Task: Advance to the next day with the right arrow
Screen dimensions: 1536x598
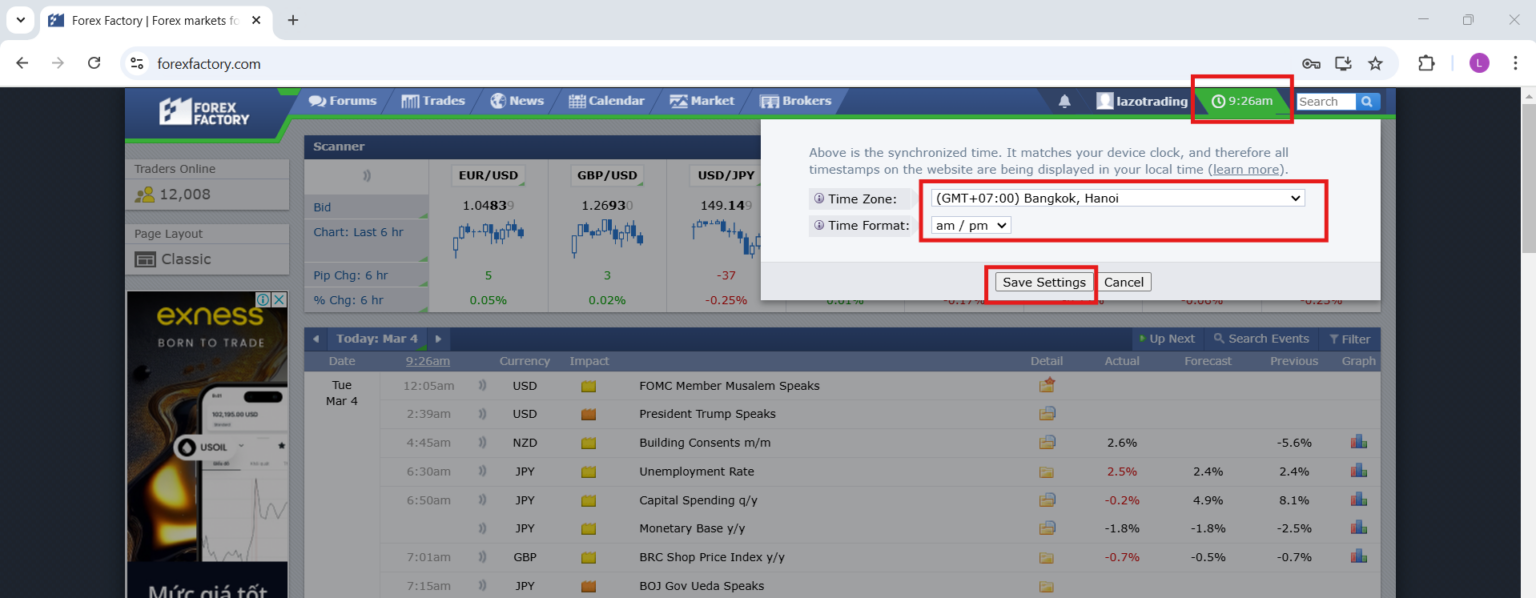Action: tap(438, 338)
